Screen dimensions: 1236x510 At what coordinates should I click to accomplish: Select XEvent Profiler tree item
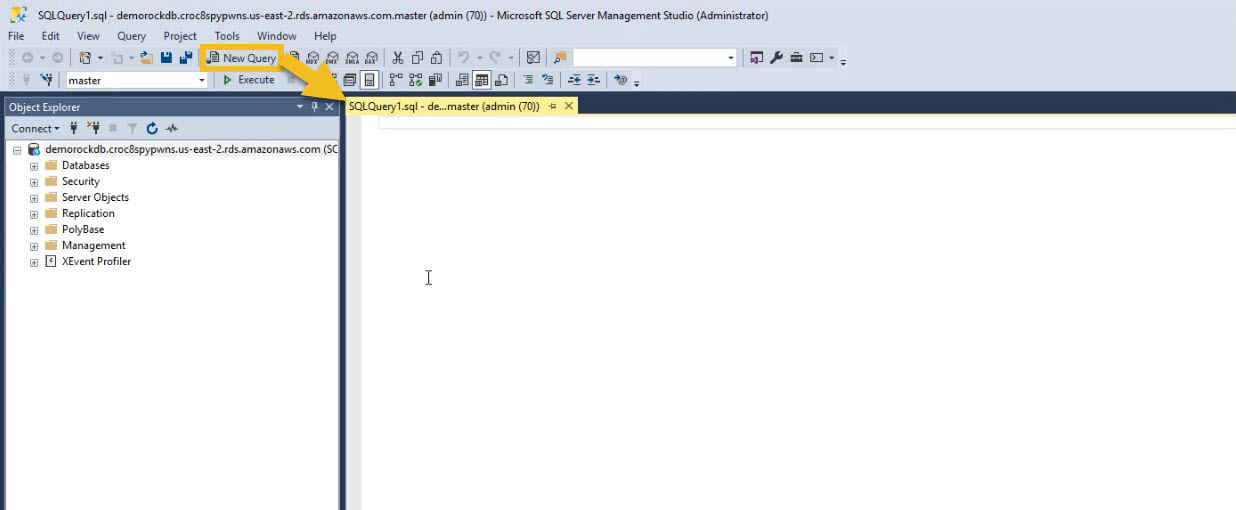point(96,262)
